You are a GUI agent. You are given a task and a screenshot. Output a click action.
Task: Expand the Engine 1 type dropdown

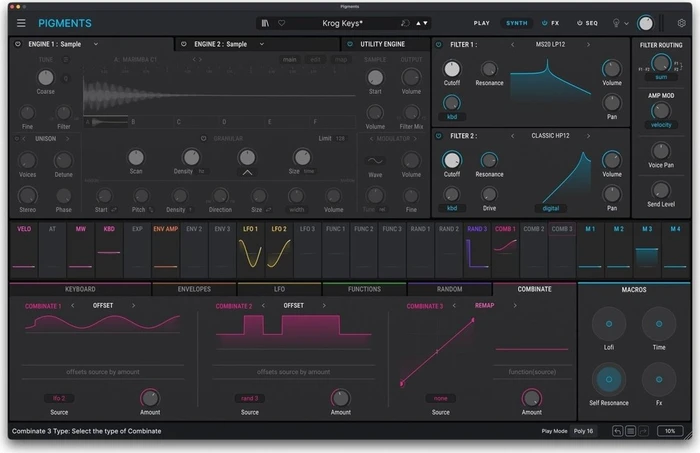(x=96, y=44)
